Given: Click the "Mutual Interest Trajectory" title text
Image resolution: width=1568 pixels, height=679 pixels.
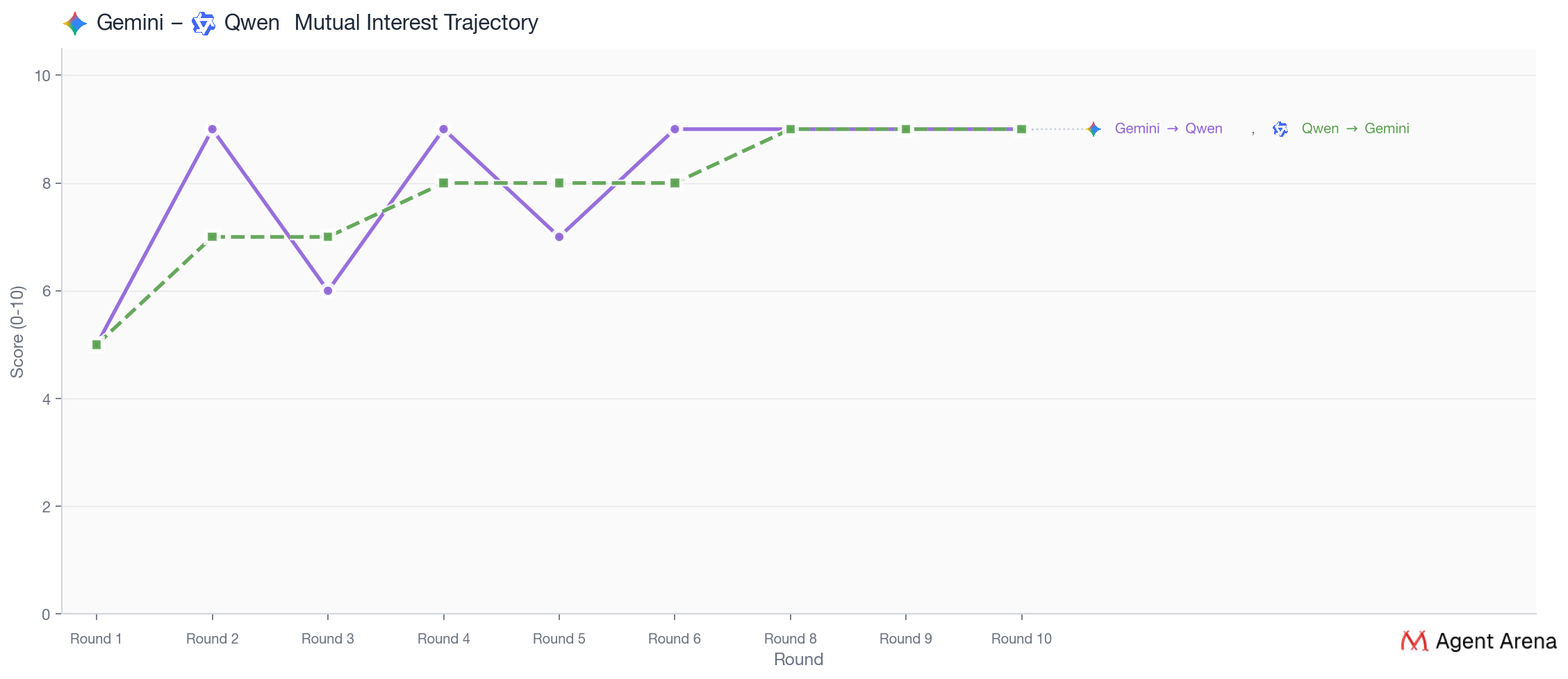Looking at the screenshot, I should [x=416, y=23].
